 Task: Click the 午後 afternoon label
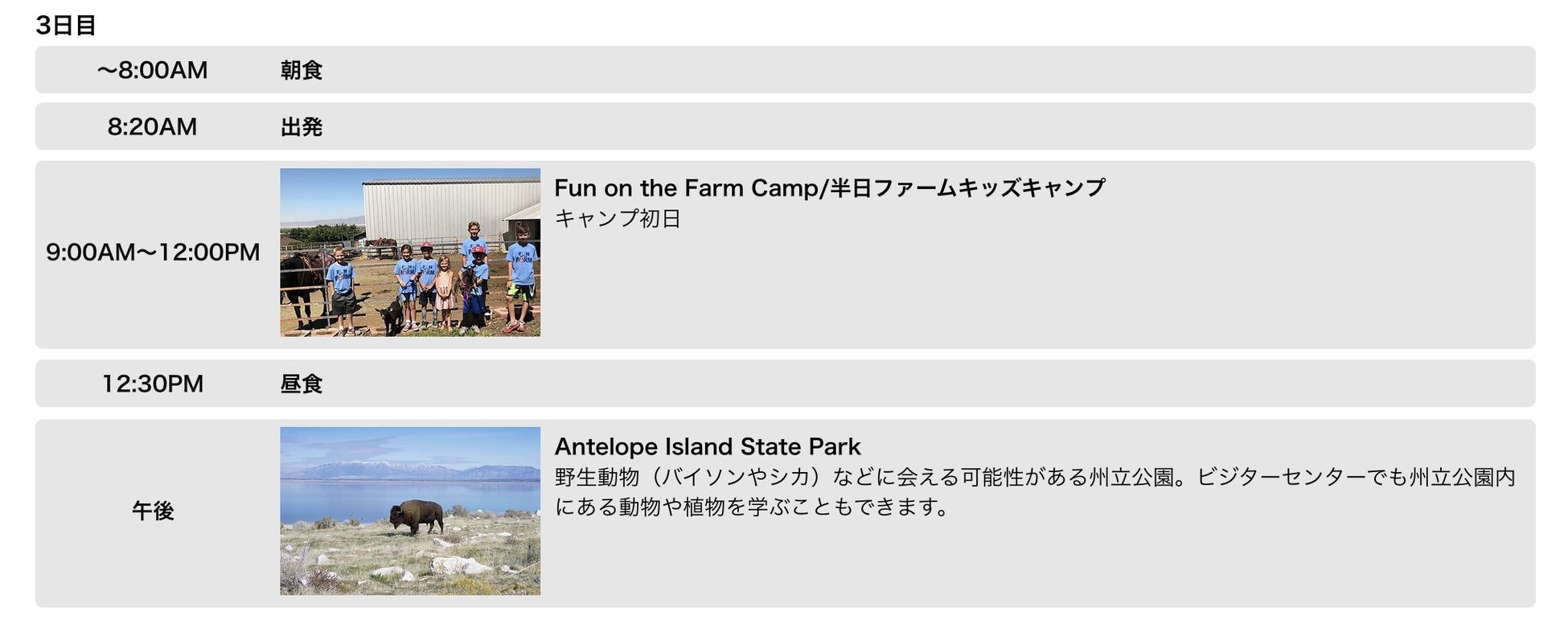click(152, 511)
